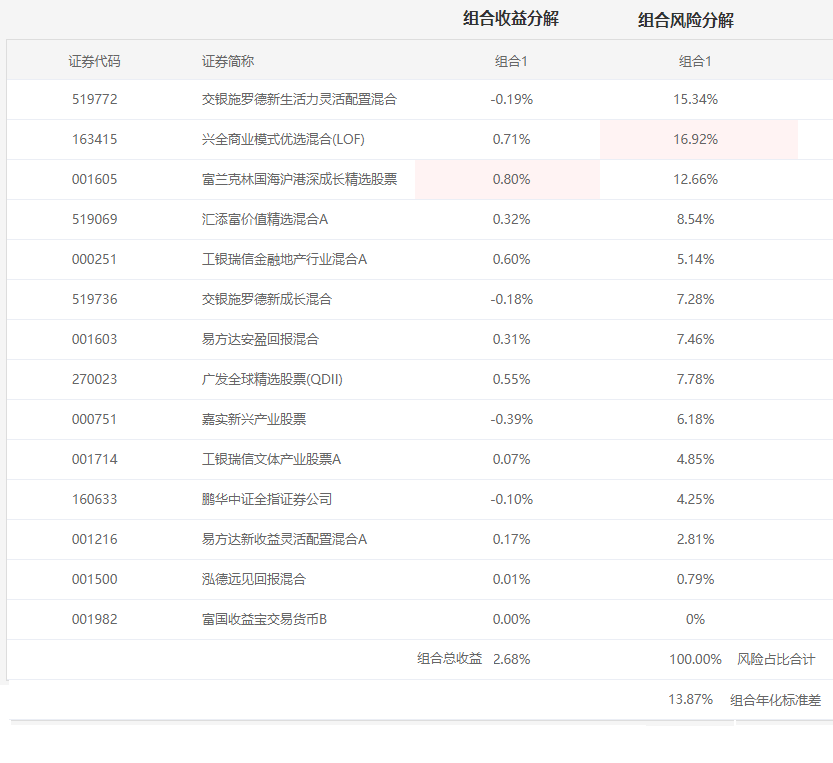833x763 pixels.
Task: Select fund 富兰克林国海沪港深成长精选股票
Action: pos(300,179)
